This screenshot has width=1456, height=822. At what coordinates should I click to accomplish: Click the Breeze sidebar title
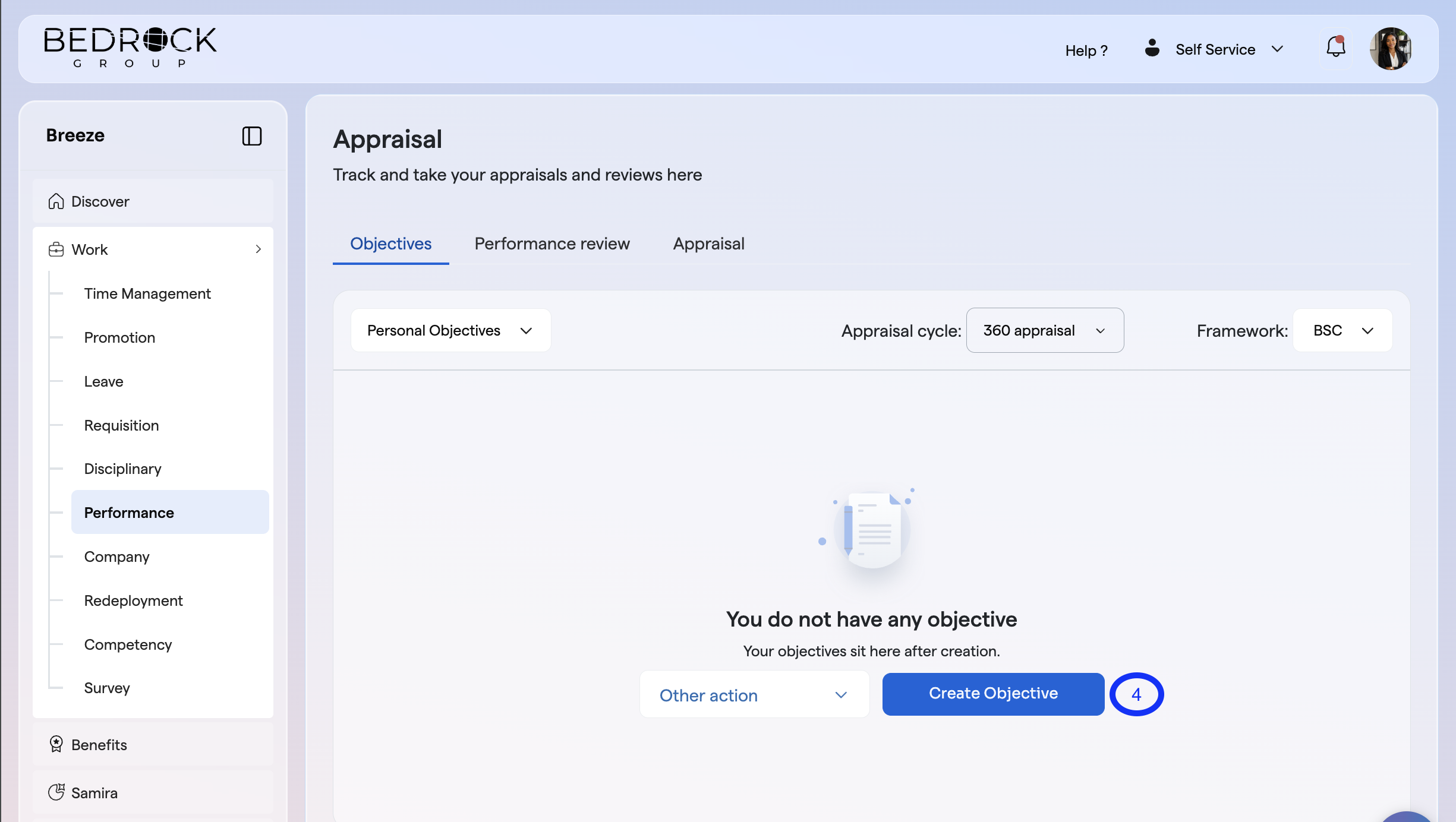[75, 135]
